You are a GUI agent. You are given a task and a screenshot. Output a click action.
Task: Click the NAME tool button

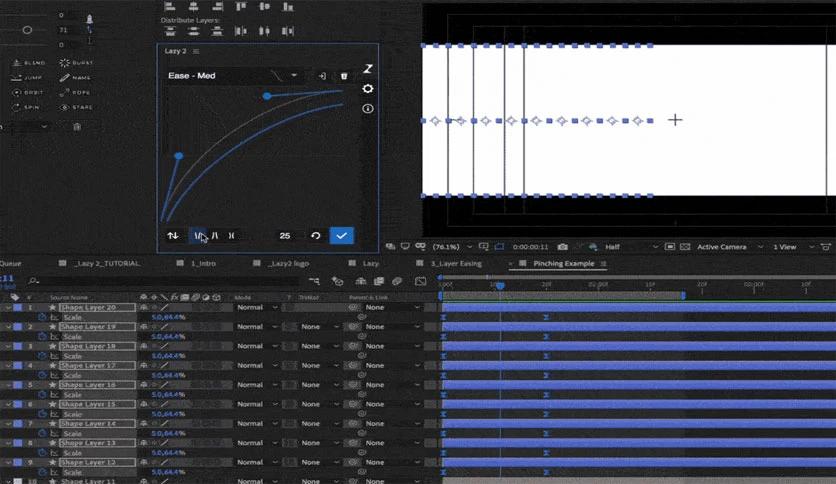pyautogui.click(x=75, y=78)
